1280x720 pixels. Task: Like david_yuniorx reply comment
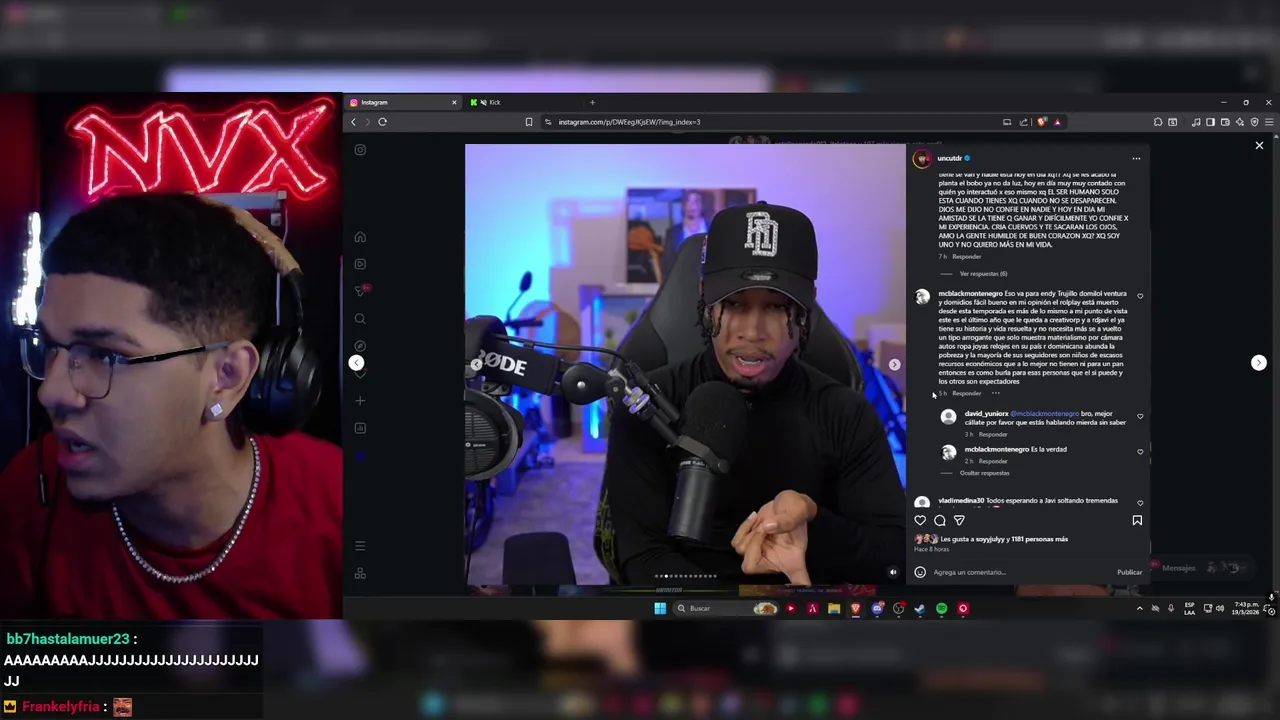(x=1140, y=416)
